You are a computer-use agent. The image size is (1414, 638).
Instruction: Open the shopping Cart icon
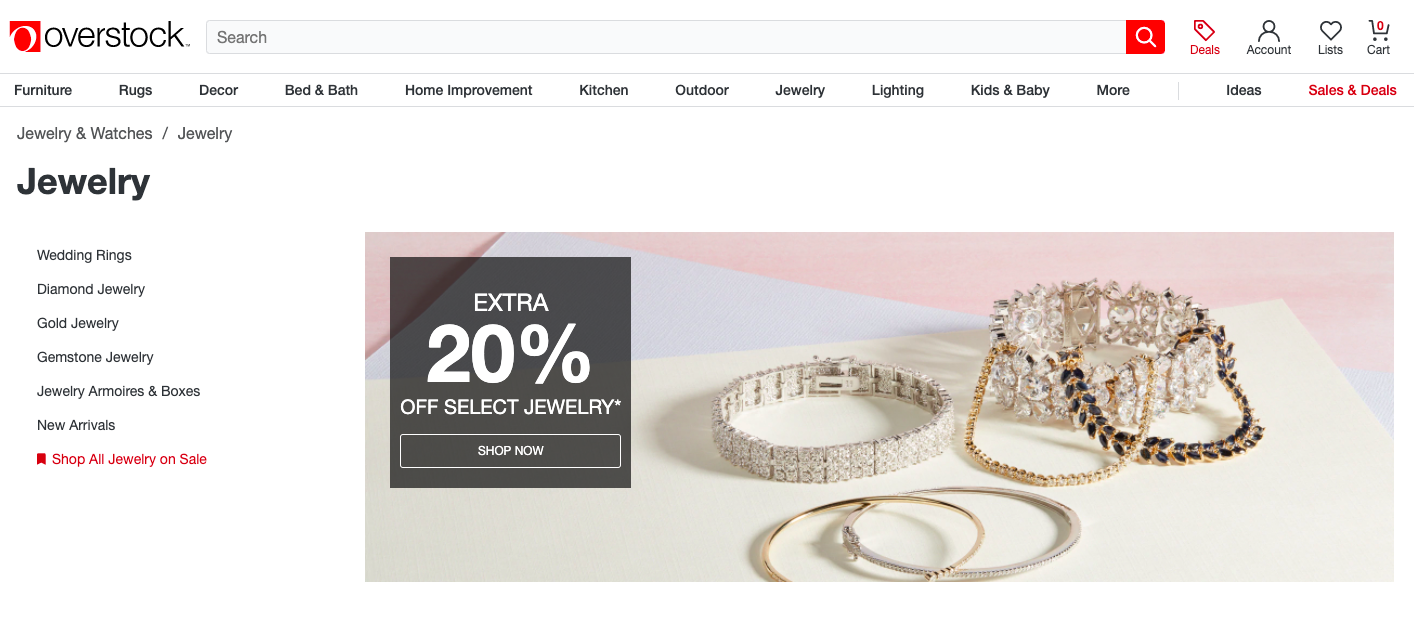point(1379,30)
